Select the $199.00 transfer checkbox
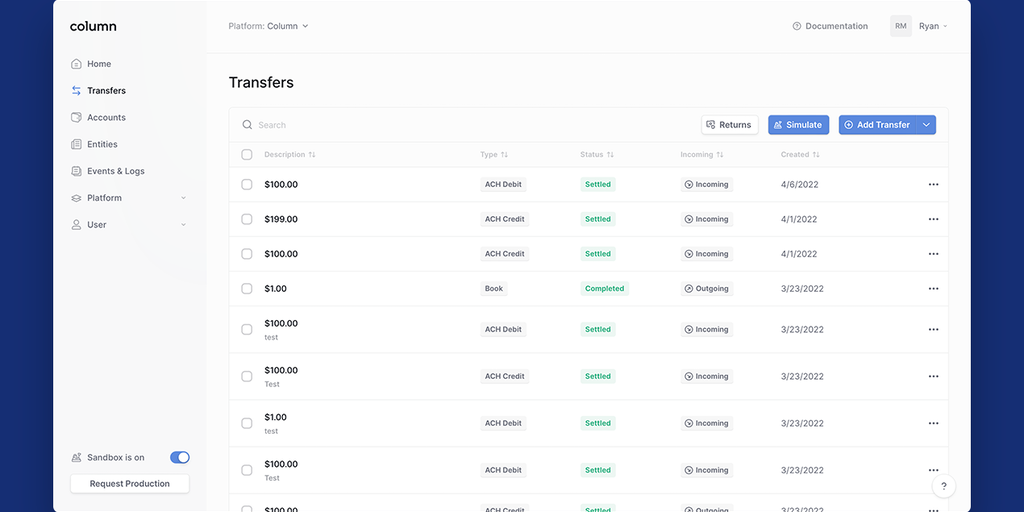Image resolution: width=1024 pixels, height=512 pixels. [247, 219]
